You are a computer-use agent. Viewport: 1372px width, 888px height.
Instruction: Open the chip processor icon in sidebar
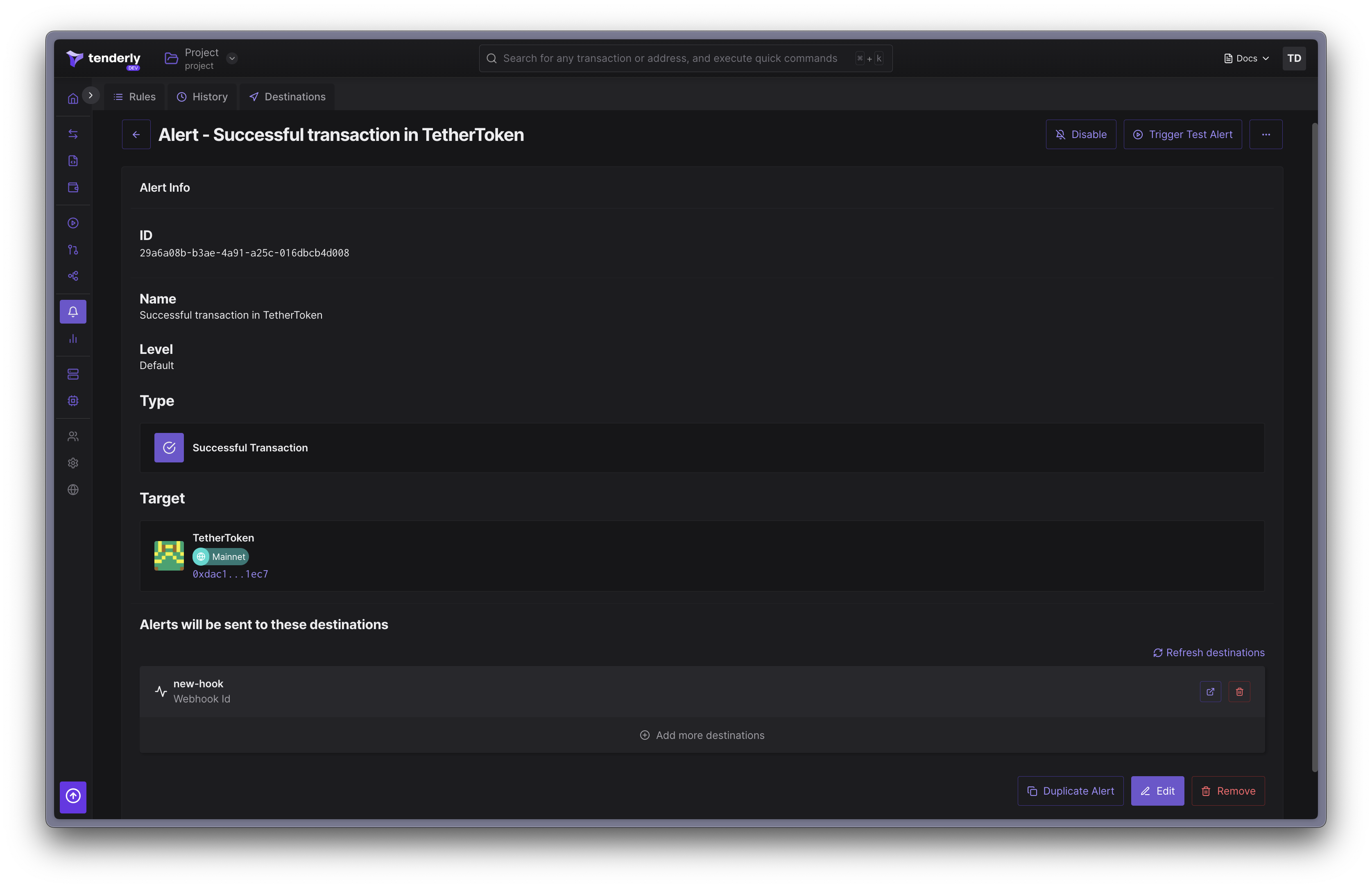(x=72, y=401)
